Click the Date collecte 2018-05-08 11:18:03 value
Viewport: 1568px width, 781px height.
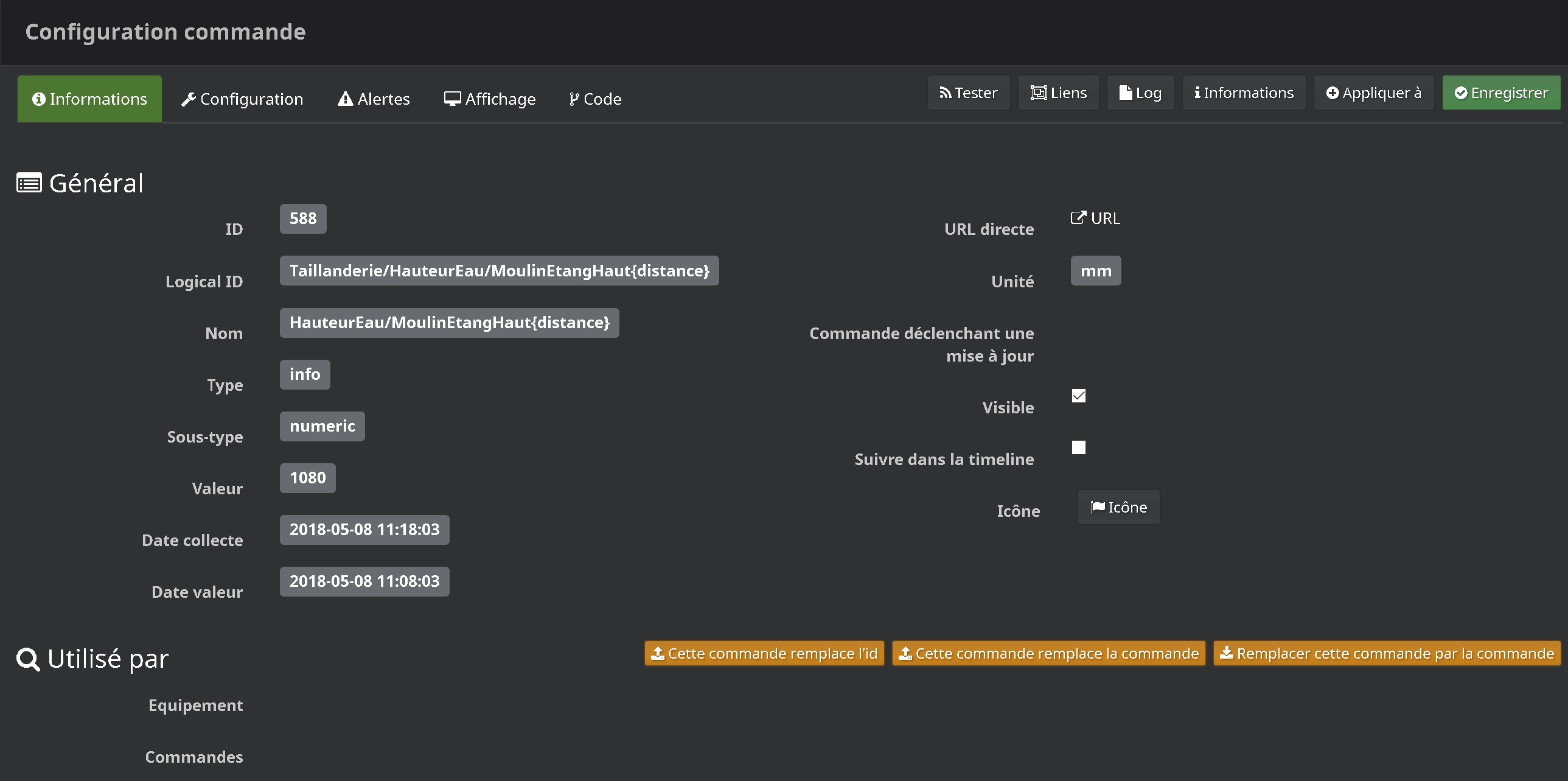pyautogui.click(x=364, y=530)
